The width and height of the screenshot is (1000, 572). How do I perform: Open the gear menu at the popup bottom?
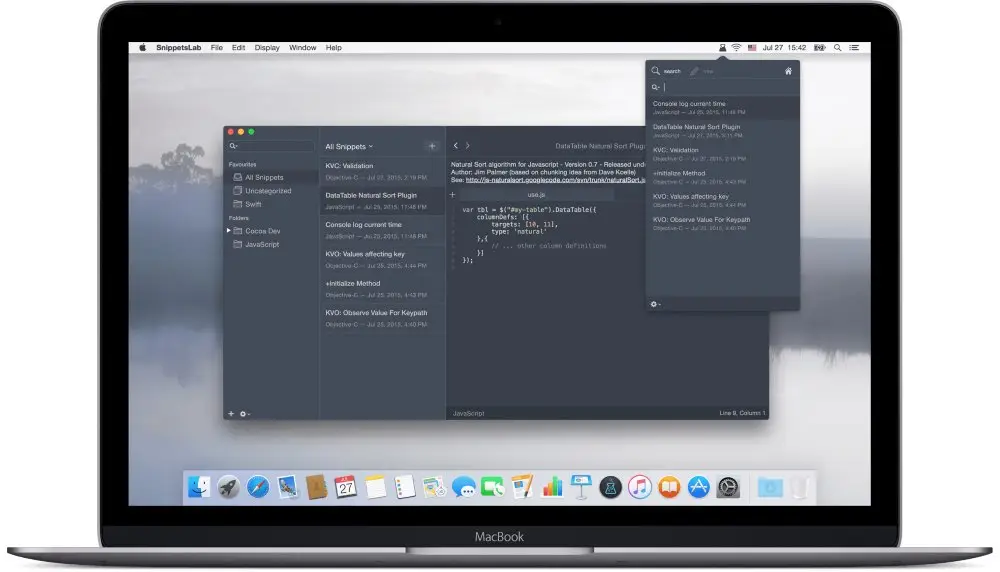(x=655, y=304)
